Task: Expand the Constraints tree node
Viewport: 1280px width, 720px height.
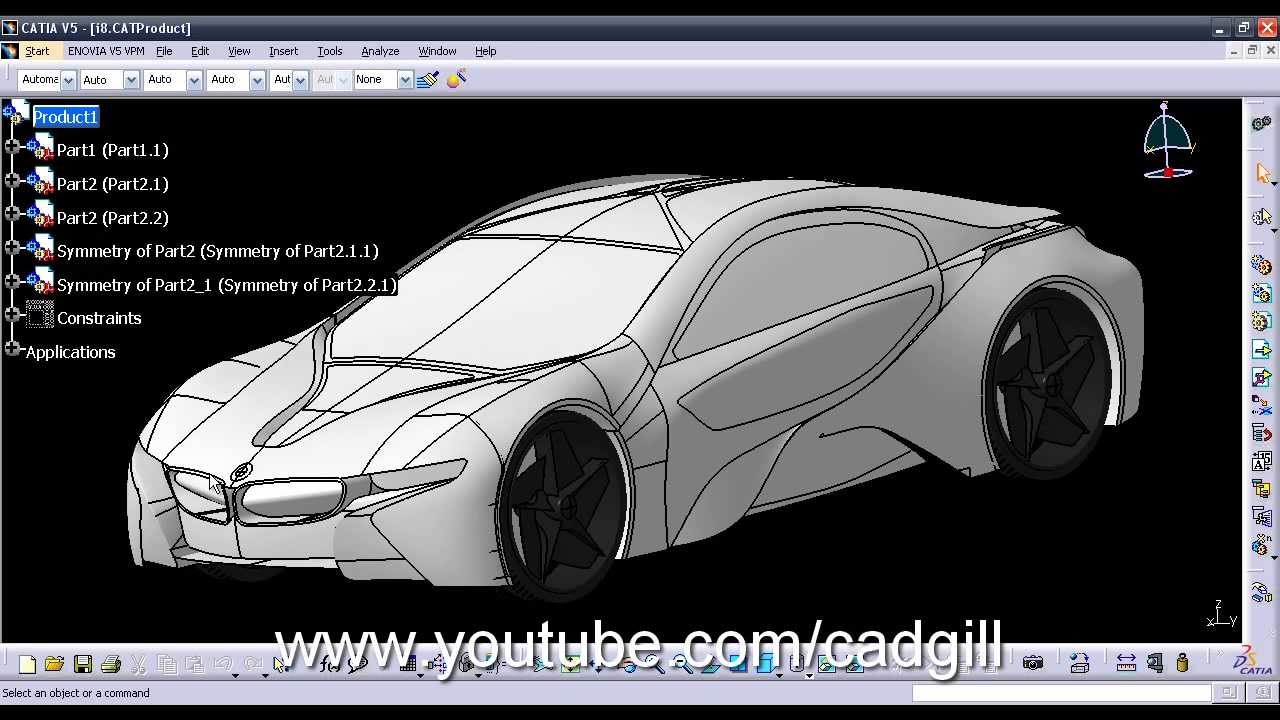Action: coord(12,315)
